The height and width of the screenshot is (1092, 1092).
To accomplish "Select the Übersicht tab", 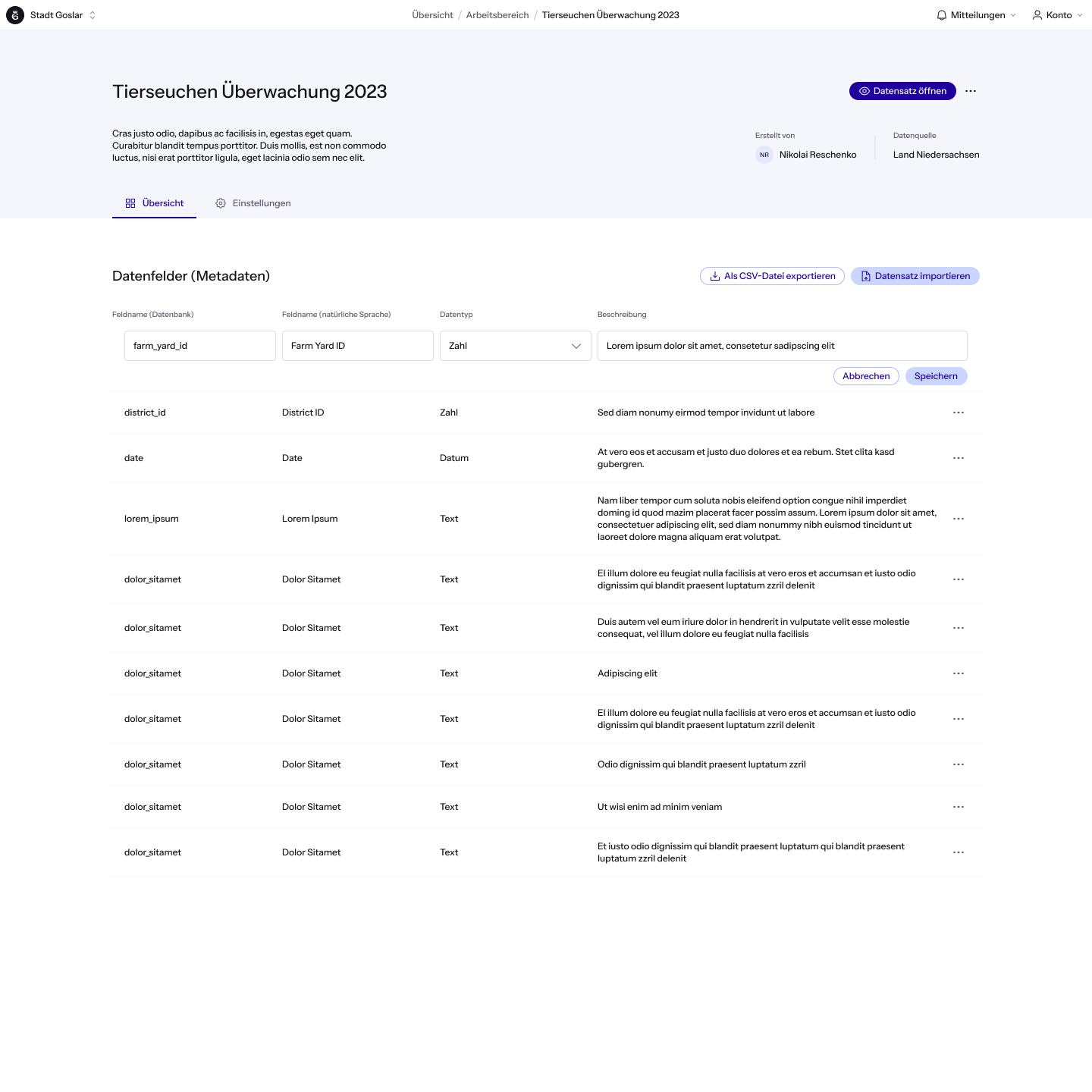I will click(155, 203).
